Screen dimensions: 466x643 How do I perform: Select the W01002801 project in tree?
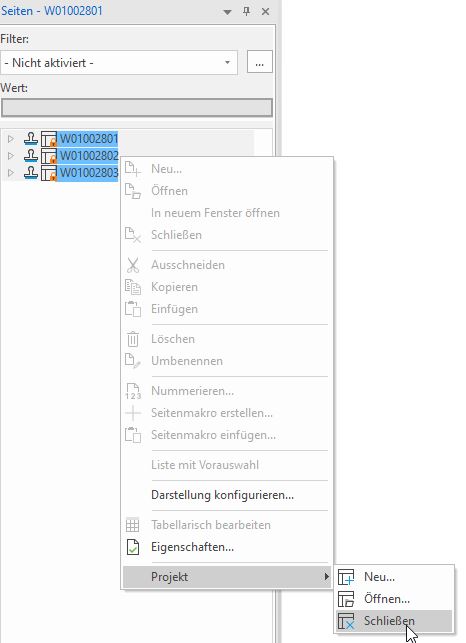tap(89, 139)
